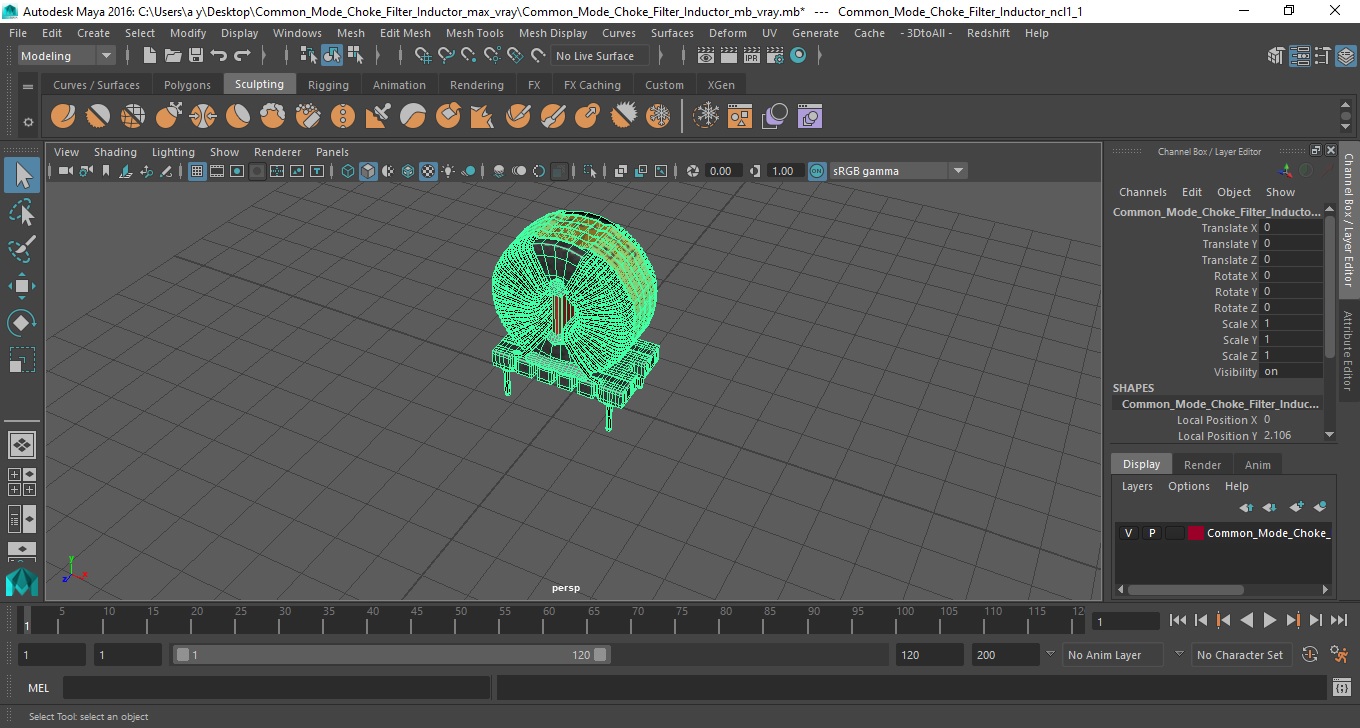Open the Modeling menu set dropdown
This screenshot has width=1360, height=728.
click(x=66, y=56)
